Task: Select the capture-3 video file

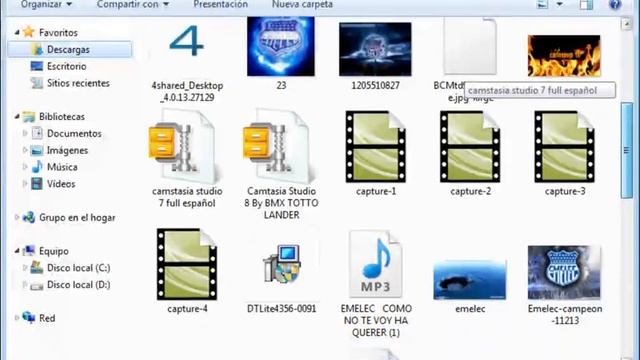Action: 564,147
